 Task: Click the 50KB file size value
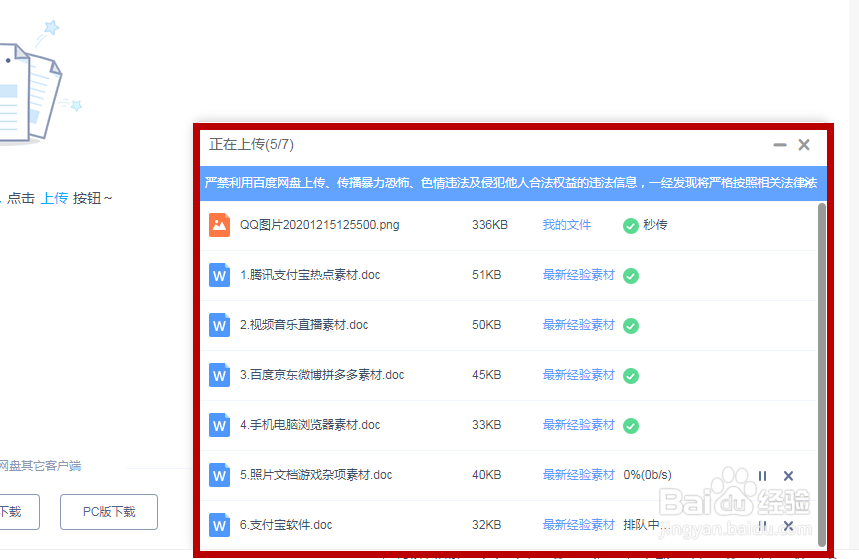point(486,324)
